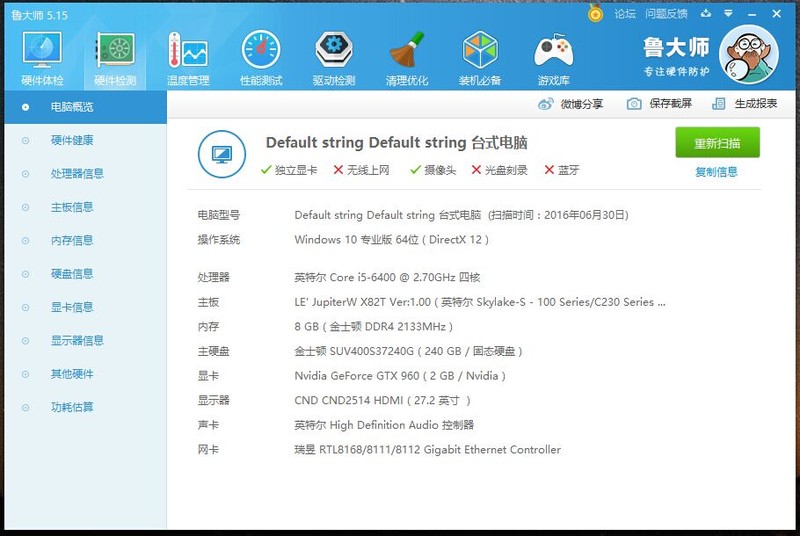800x536 pixels.
Task: Click the 电脑型号 label
Action: tap(218, 215)
